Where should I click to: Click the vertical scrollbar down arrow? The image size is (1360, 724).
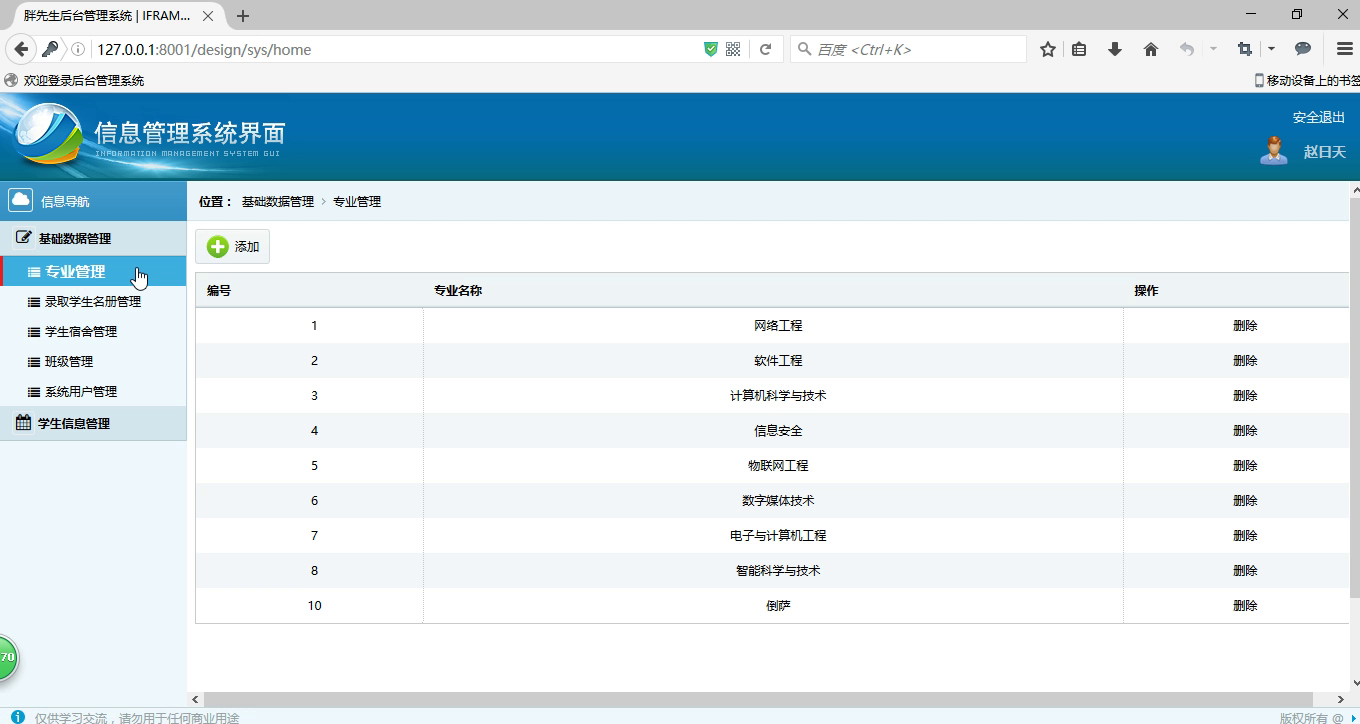(1355, 683)
